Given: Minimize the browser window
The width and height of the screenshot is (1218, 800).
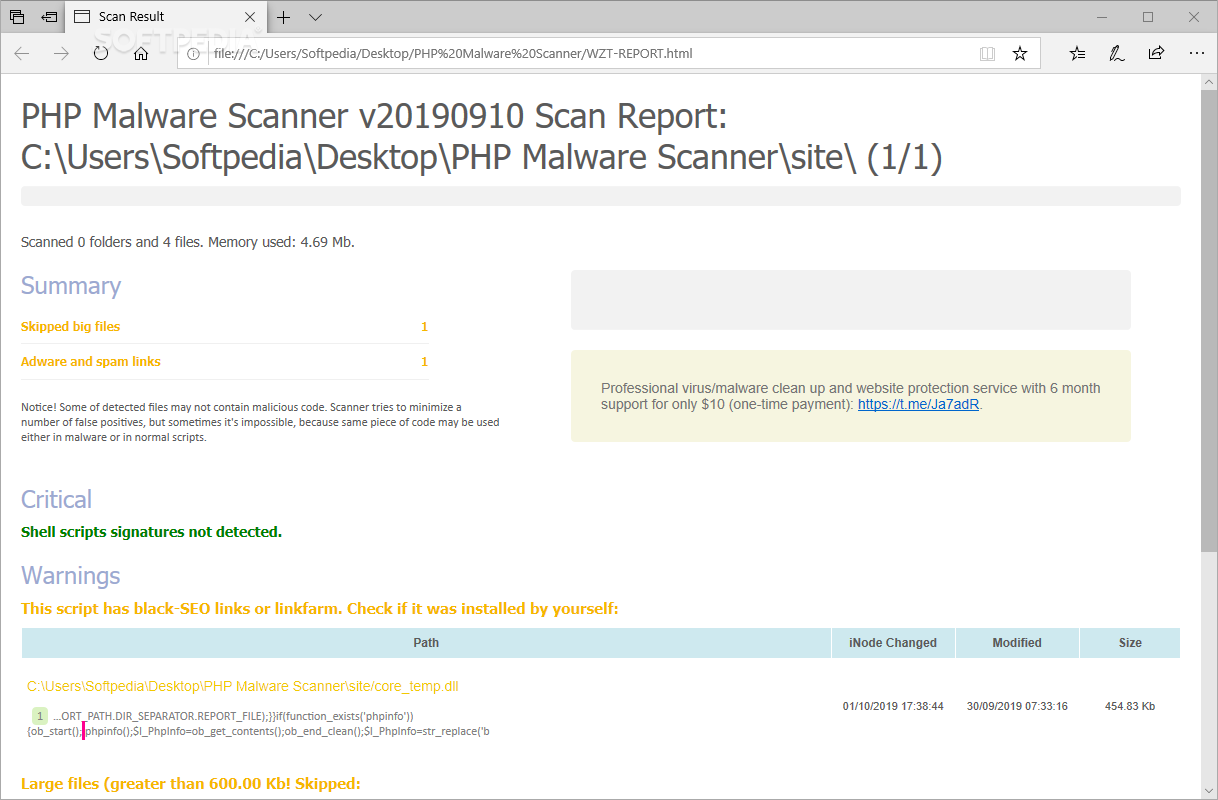Looking at the screenshot, I should [x=1102, y=17].
